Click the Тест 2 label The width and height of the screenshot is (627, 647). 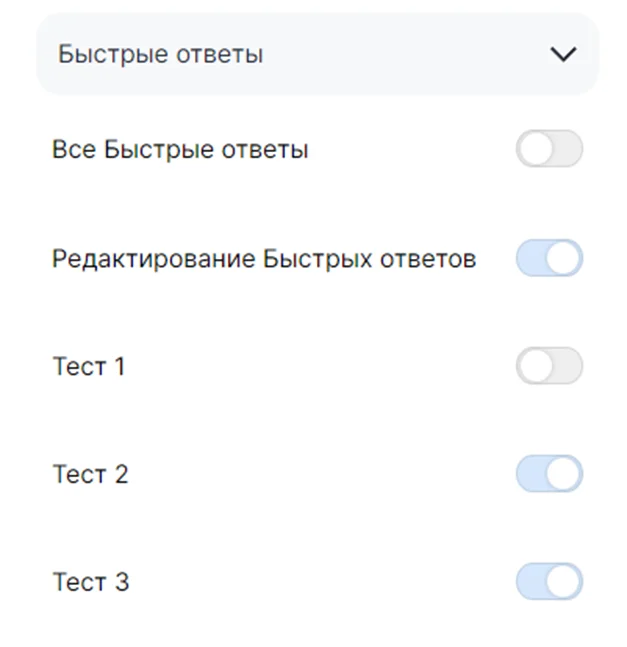coord(90,474)
